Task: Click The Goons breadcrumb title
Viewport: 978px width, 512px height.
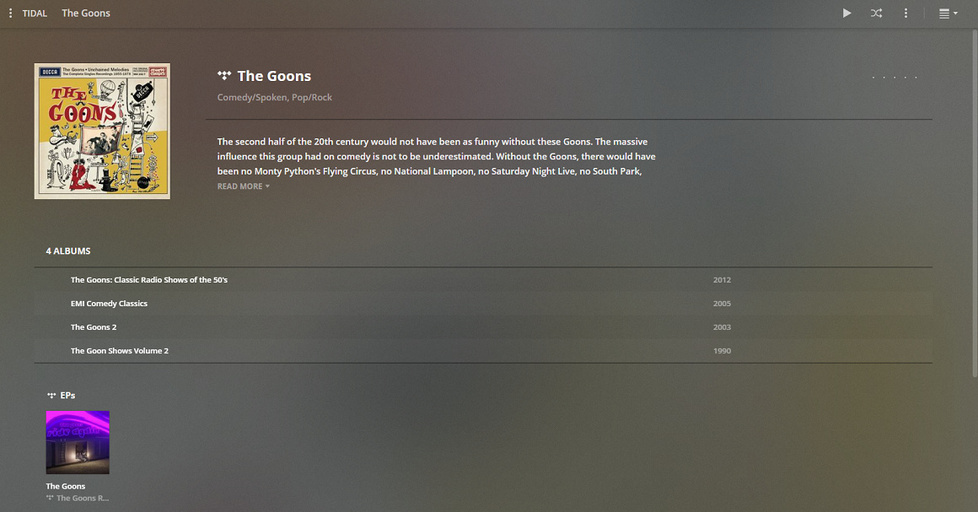Action: [x=86, y=13]
